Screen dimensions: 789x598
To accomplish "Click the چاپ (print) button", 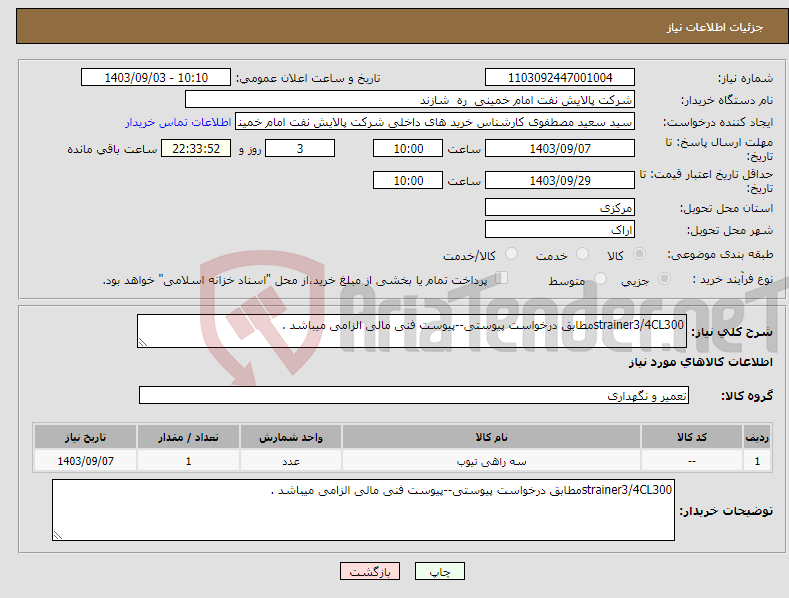I will point(439,571).
